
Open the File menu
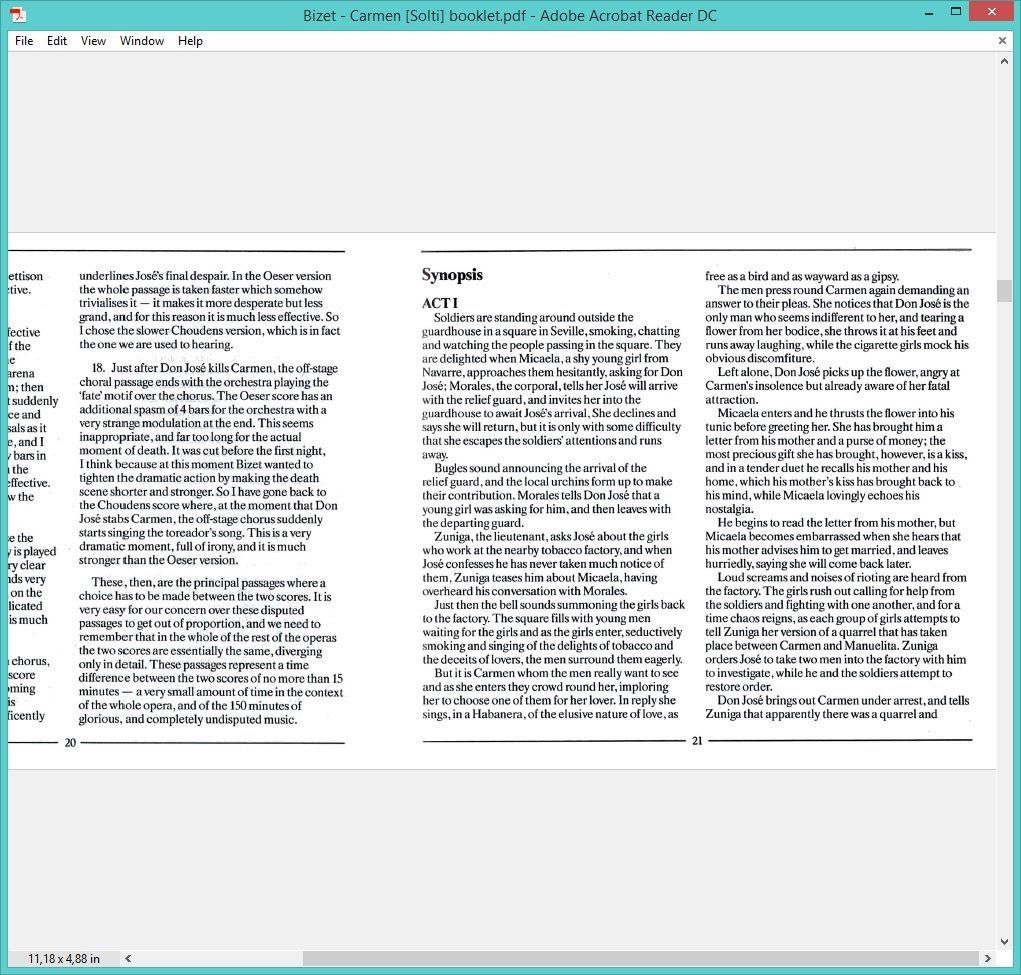23,41
